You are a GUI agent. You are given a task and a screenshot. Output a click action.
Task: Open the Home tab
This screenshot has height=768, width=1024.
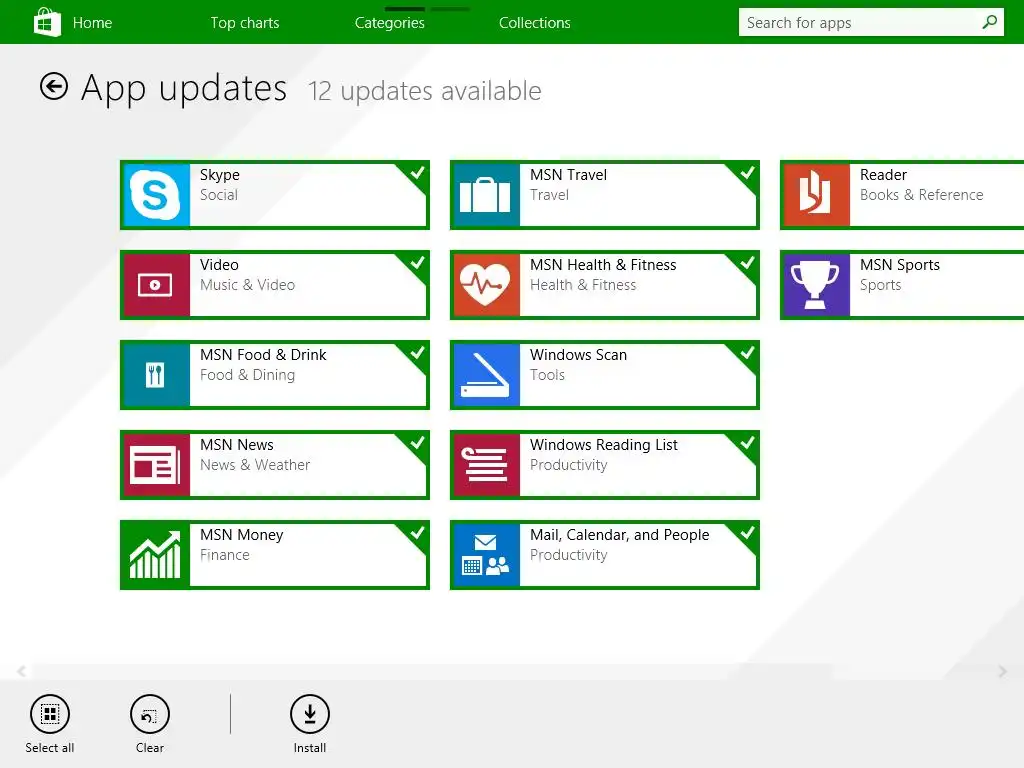(x=92, y=23)
